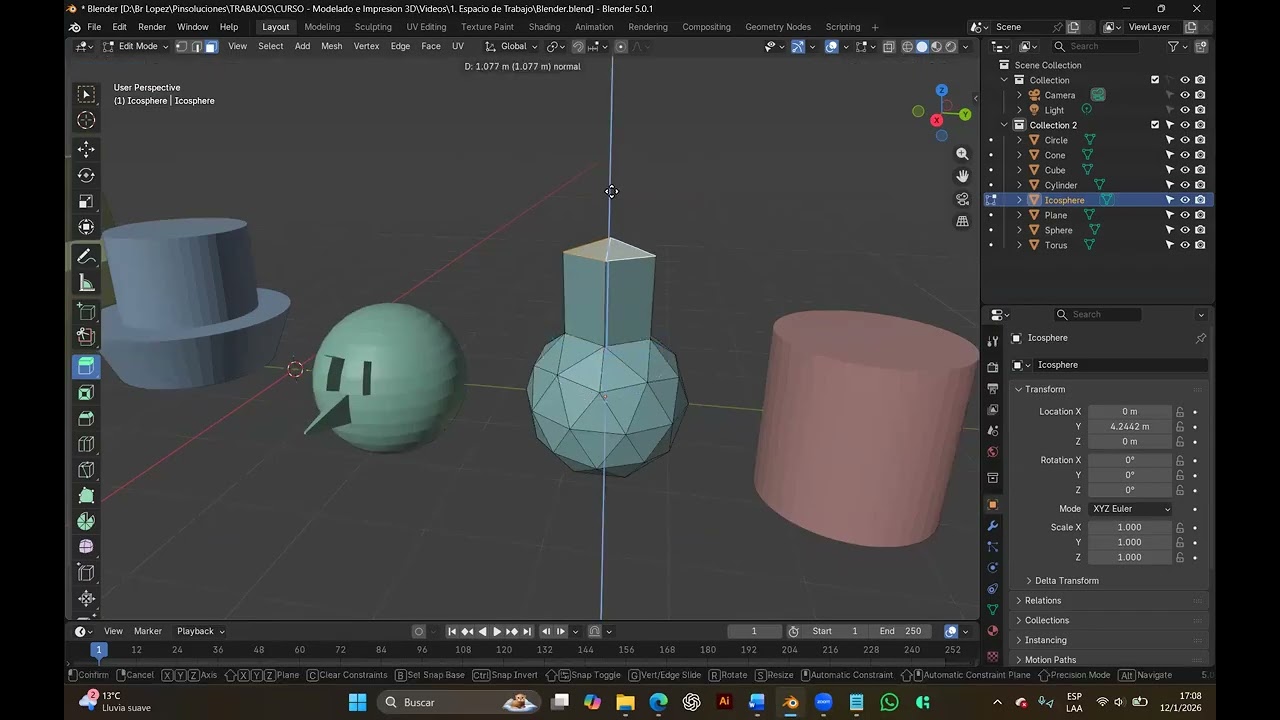The image size is (1280, 720).
Task: Switch perspective/orthographic grid icon
Action: [x=962, y=221]
